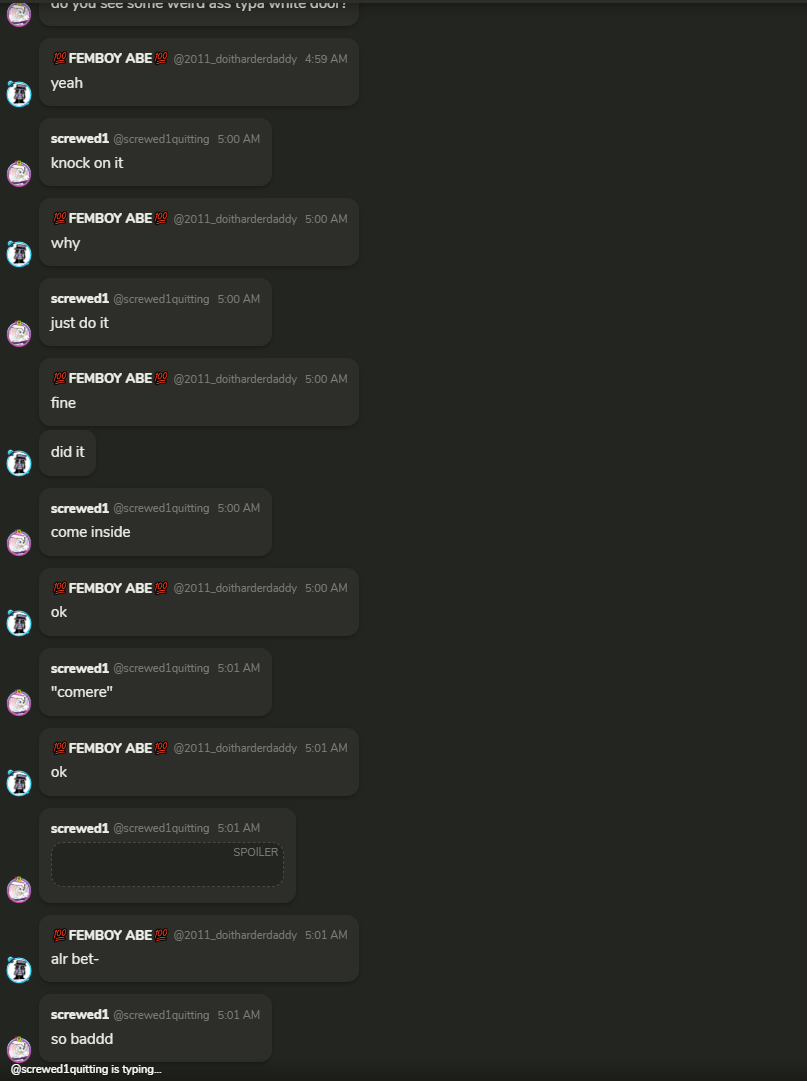Click the screwed1 username above "knock on it"
This screenshot has width=807, height=1081.
(80, 139)
